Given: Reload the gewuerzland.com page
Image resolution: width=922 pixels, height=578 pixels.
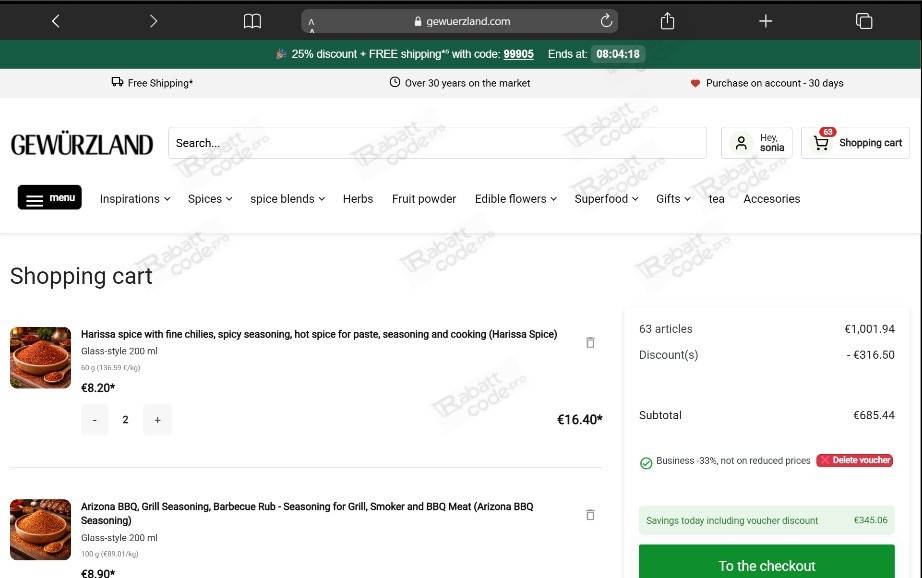Looking at the screenshot, I should [x=606, y=21].
